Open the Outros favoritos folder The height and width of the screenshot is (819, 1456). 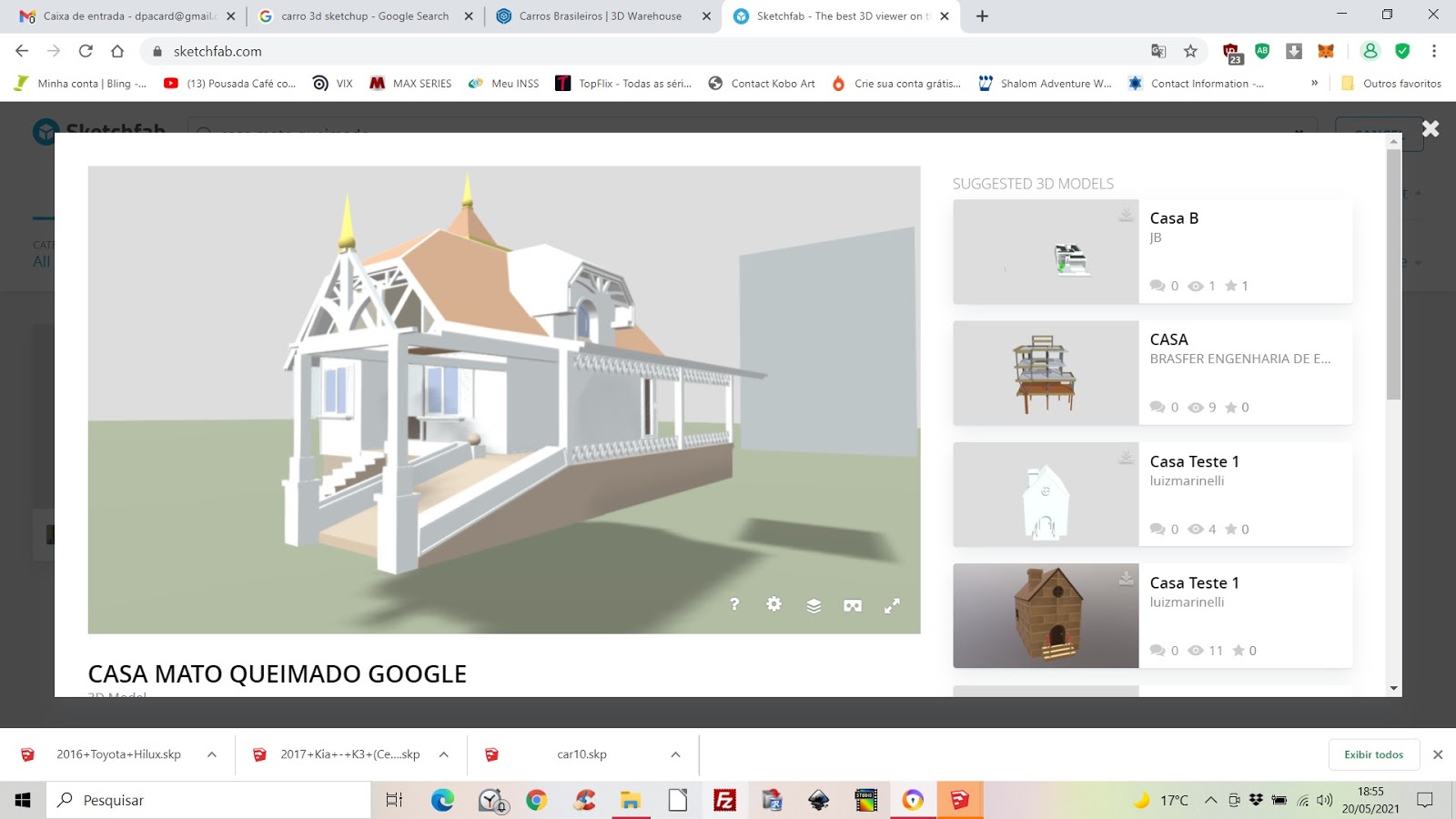pyautogui.click(x=1391, y=83)
